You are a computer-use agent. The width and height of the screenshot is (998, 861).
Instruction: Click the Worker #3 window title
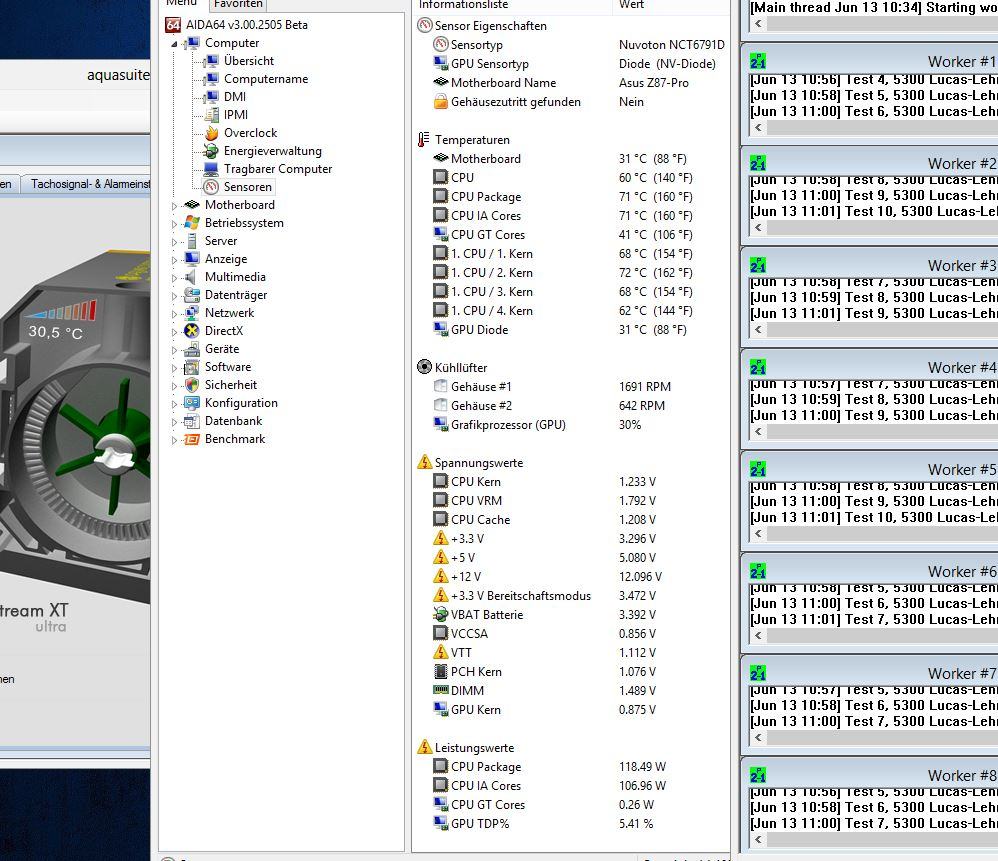pyautogui.click(x=962, y=265)
